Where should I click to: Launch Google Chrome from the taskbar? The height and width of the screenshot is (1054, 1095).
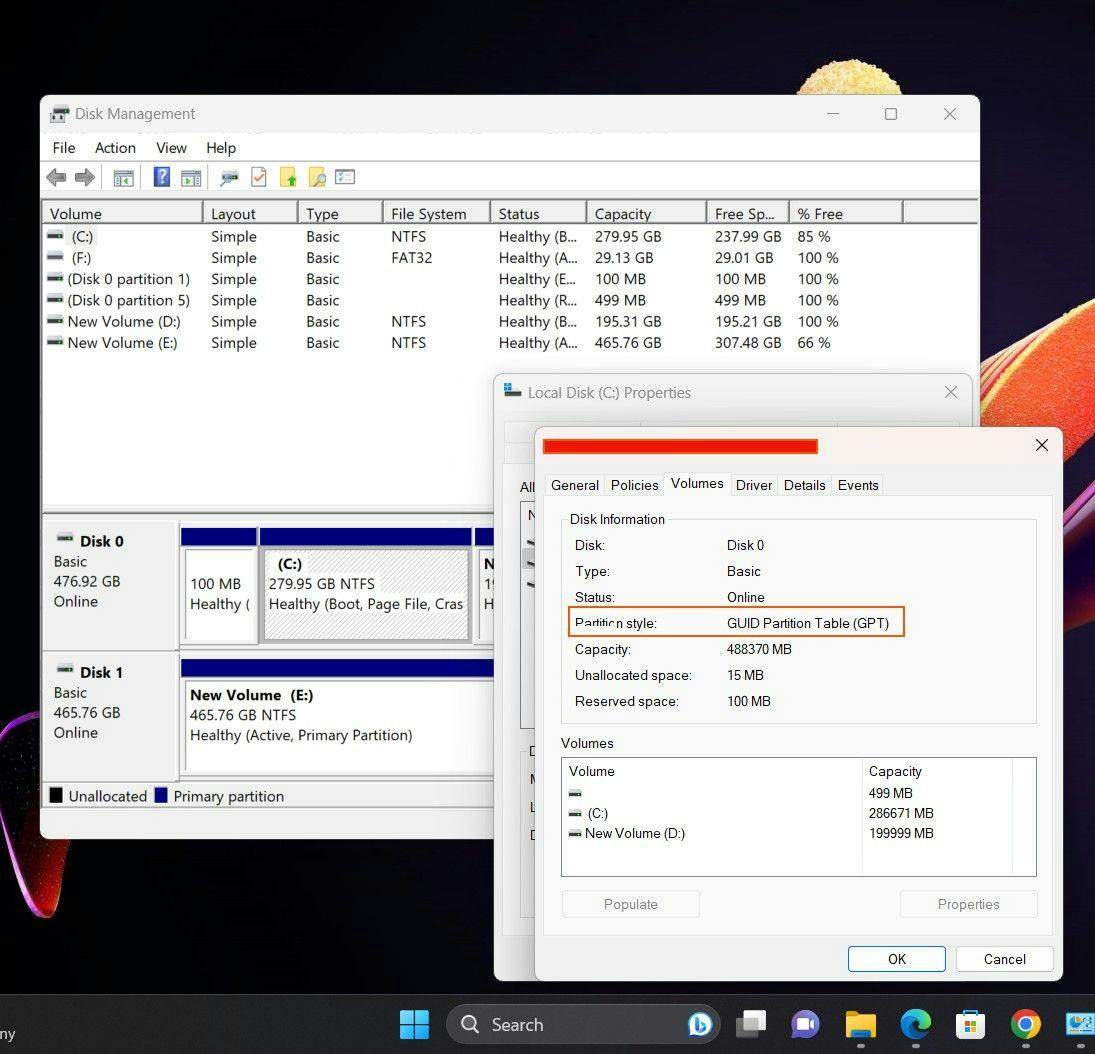1025,1024
